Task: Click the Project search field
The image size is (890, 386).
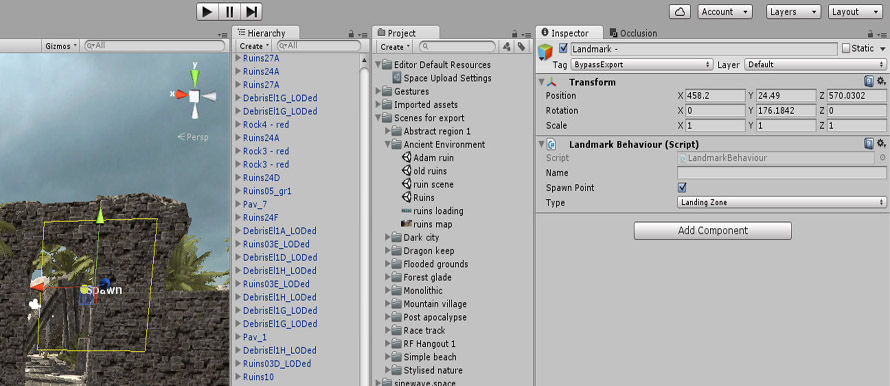Action: point(457,46)
